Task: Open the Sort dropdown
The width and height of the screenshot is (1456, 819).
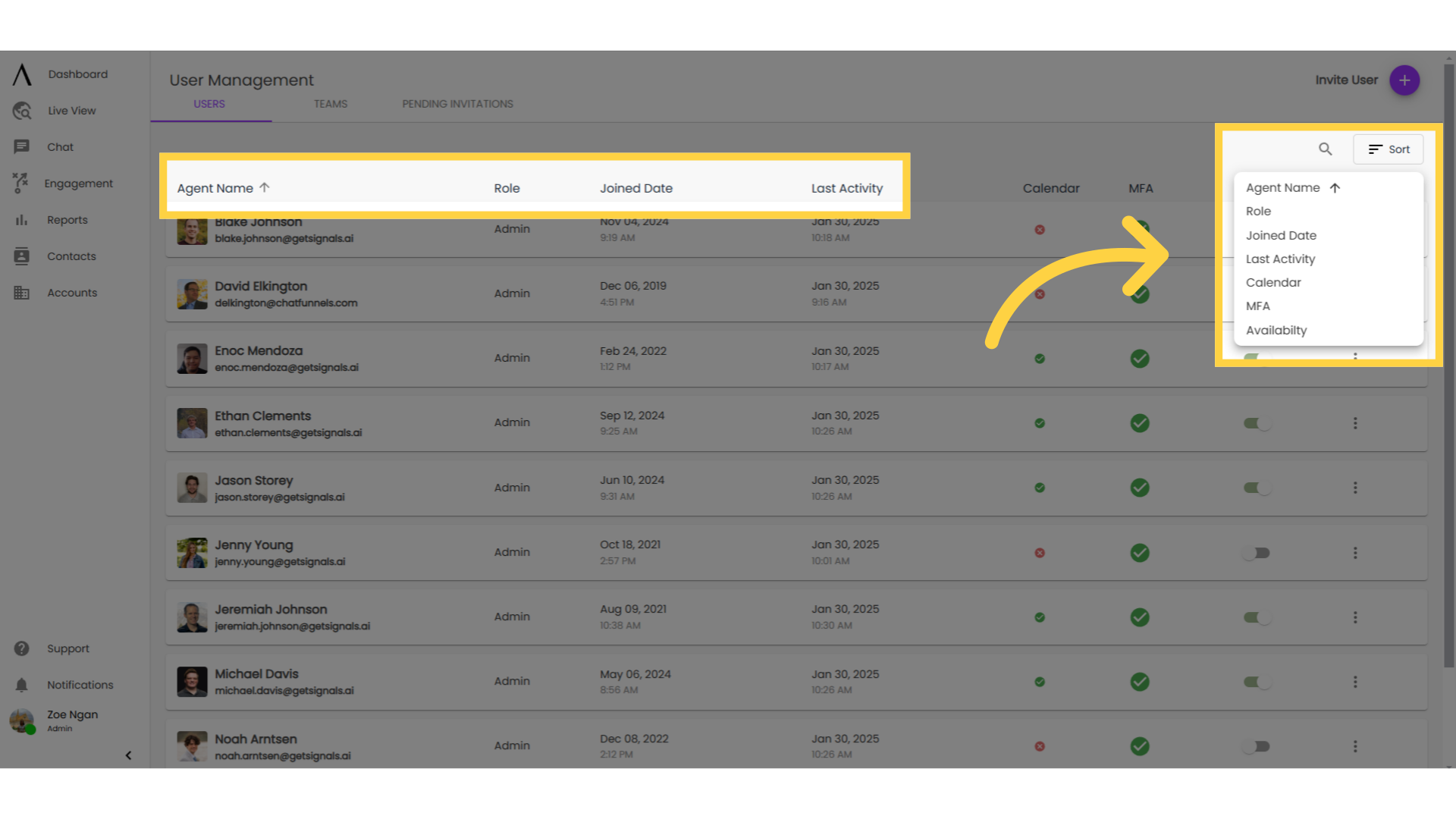Action: [1388, 149]
